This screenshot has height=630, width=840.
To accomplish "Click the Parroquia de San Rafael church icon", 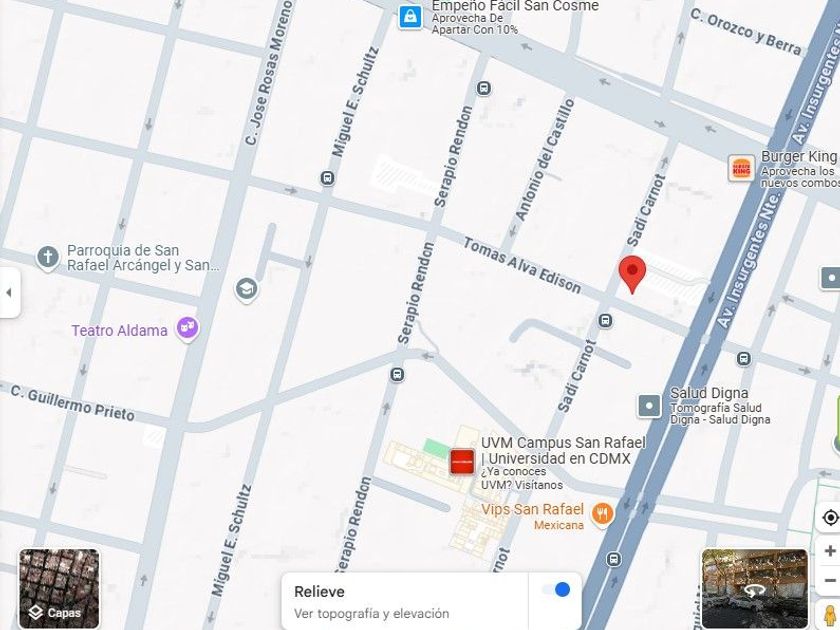I will pos(47,258).
